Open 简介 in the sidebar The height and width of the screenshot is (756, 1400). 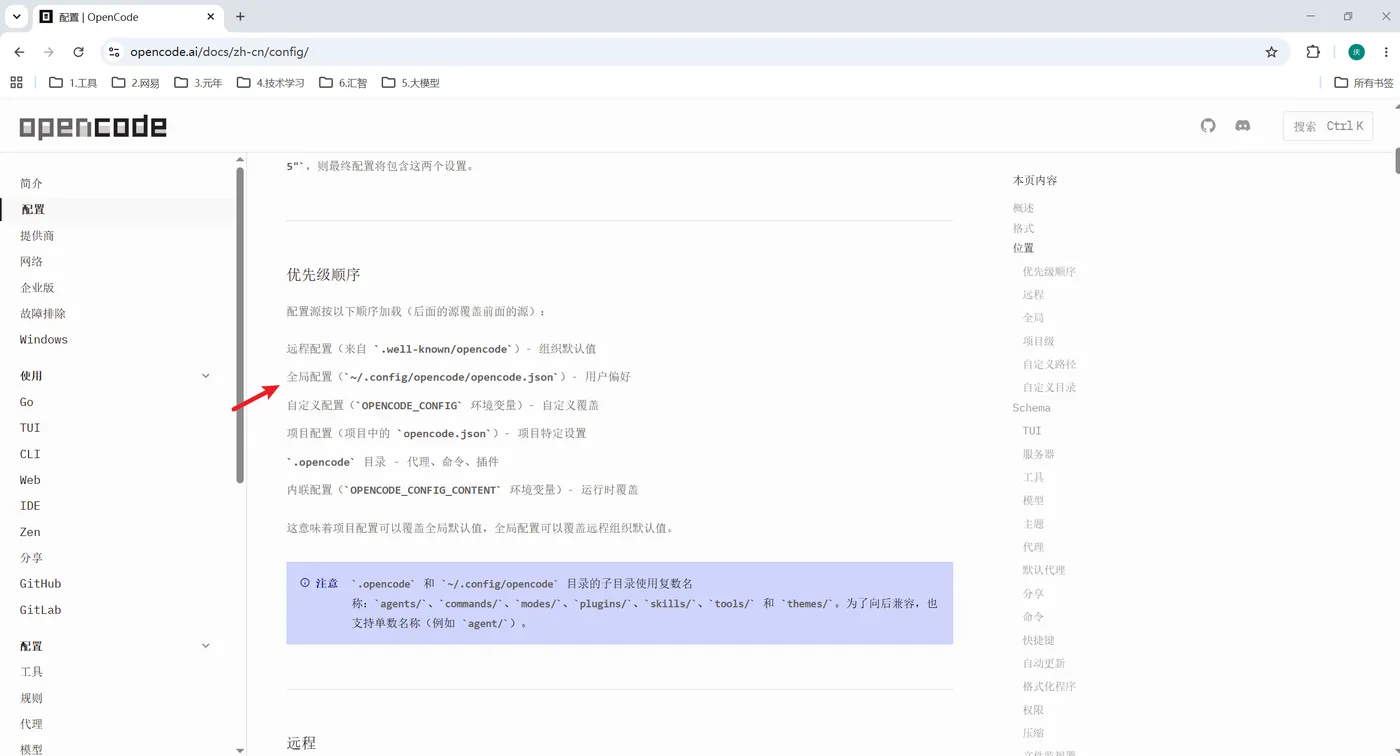point(32,184)
